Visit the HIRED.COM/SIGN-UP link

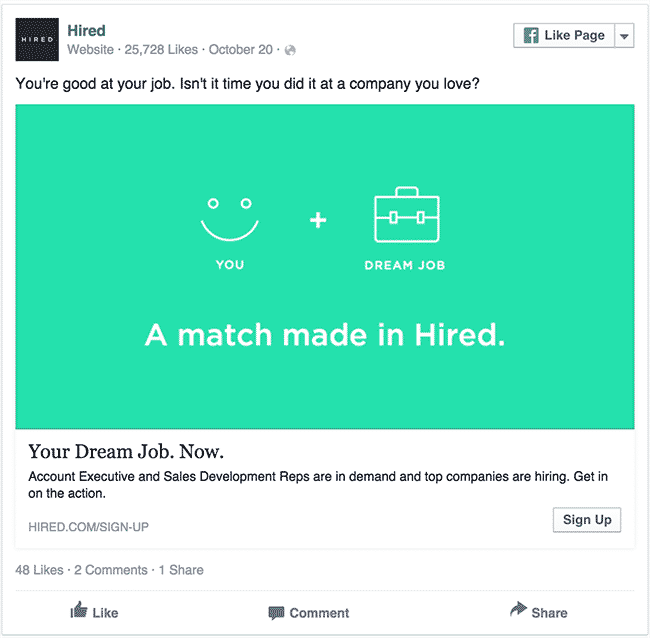(x=88, y=527)
